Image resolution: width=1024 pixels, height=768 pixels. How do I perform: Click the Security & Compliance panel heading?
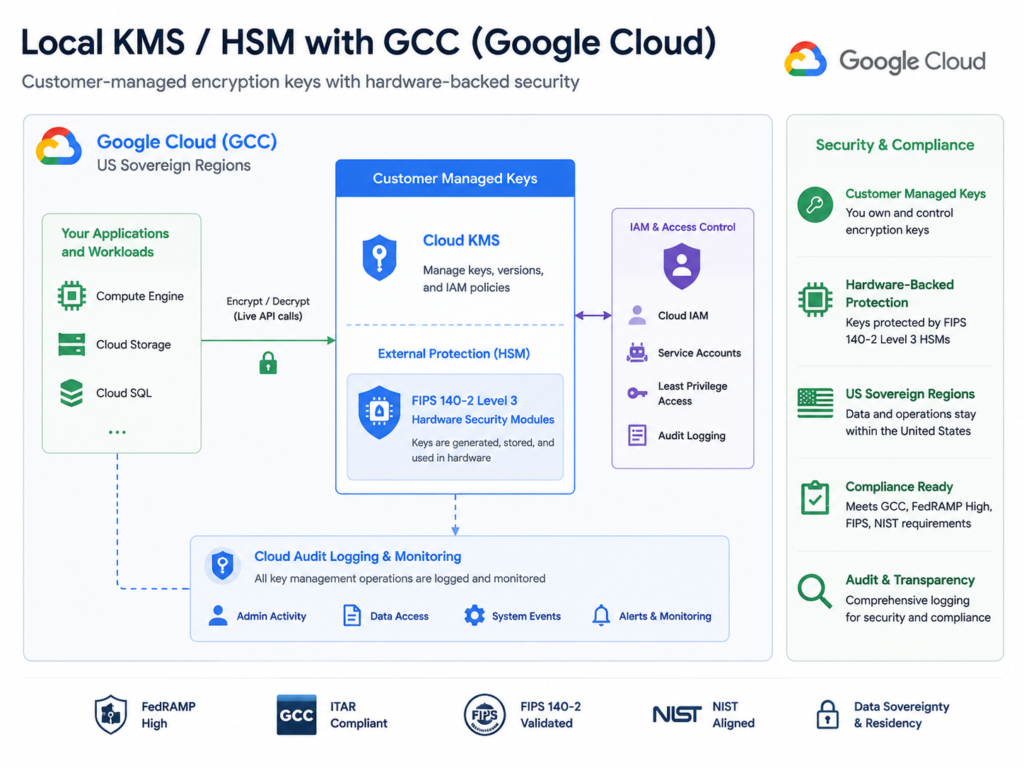[x=895, y=145]
